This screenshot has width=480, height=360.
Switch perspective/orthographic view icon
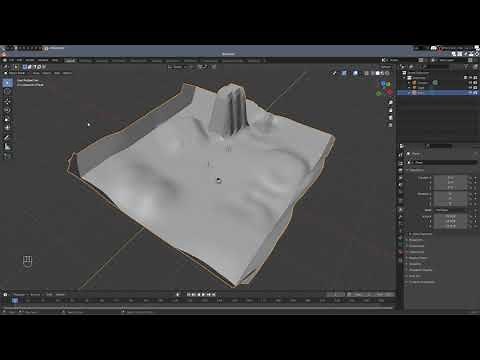[x=391, y=125]
